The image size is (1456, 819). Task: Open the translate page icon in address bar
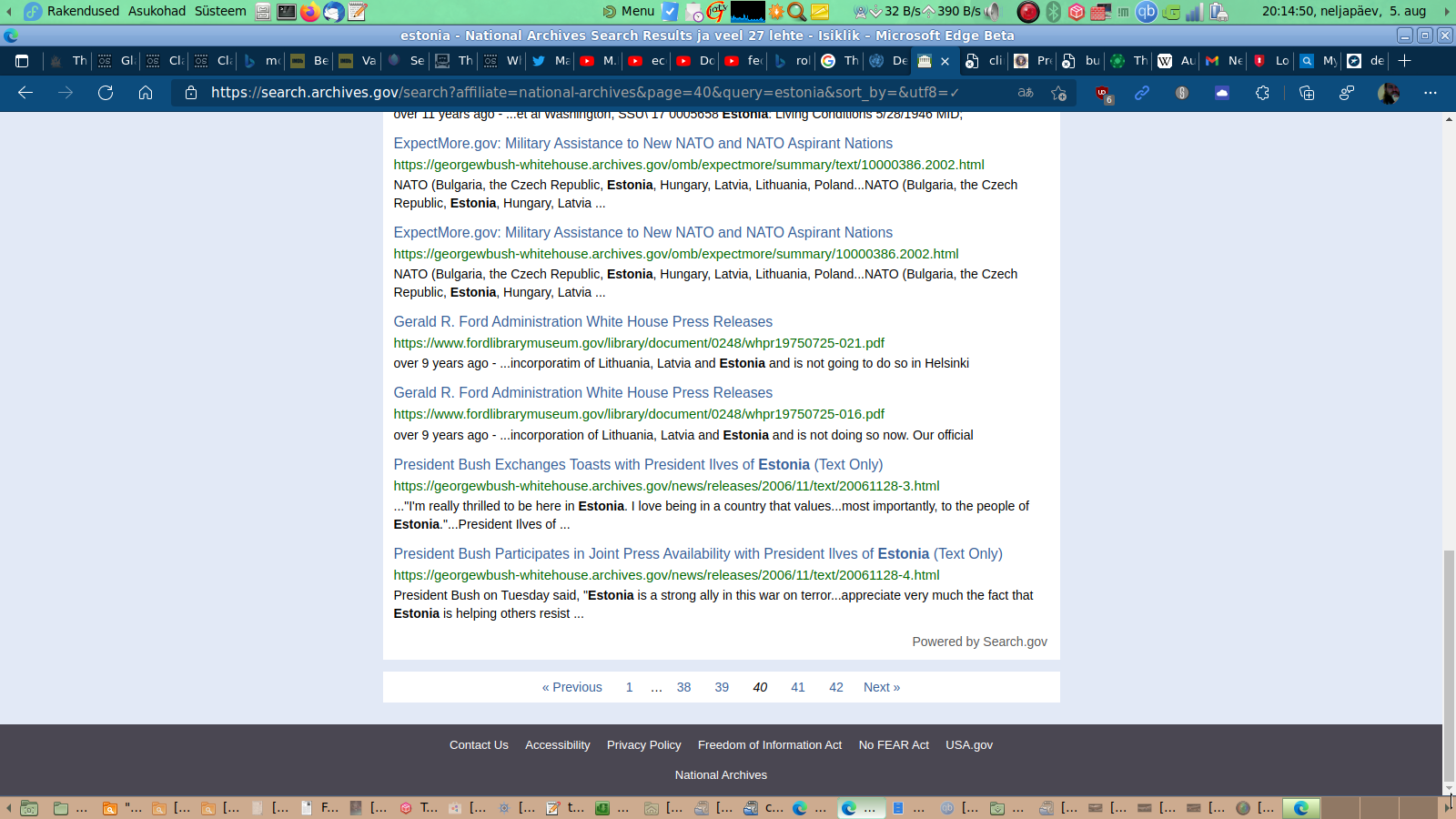(1026, 92)
